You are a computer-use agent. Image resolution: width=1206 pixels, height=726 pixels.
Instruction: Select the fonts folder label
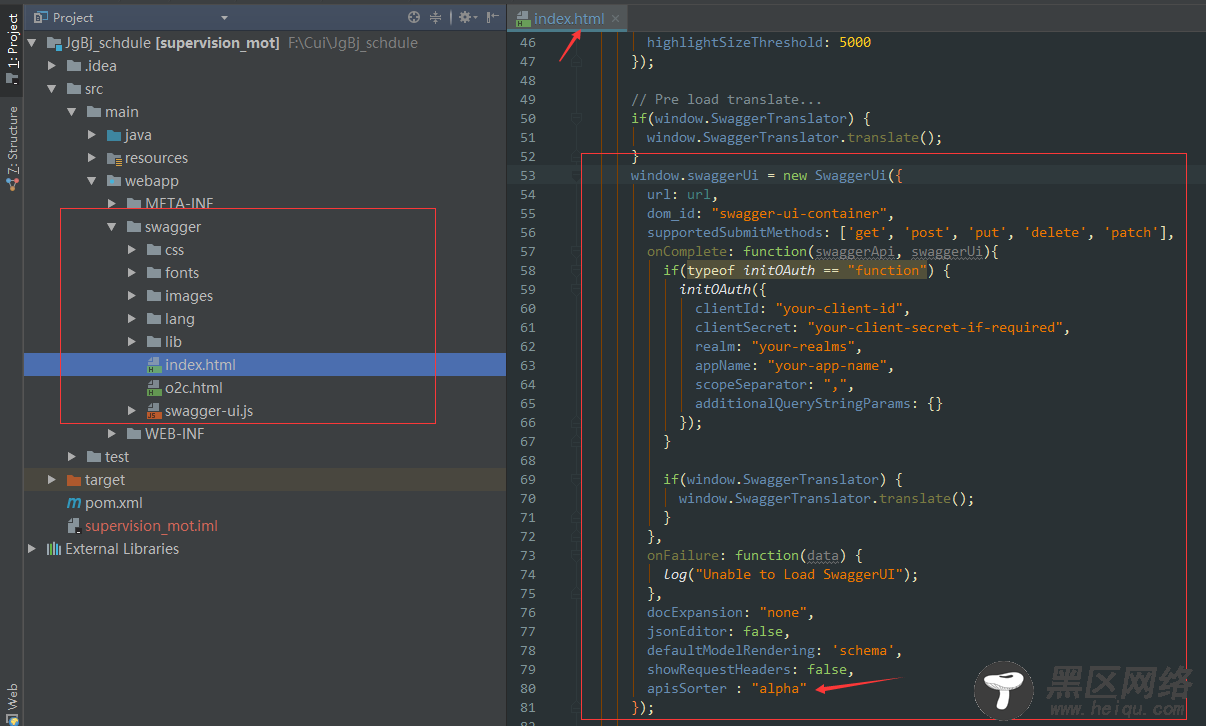(182, 273)
